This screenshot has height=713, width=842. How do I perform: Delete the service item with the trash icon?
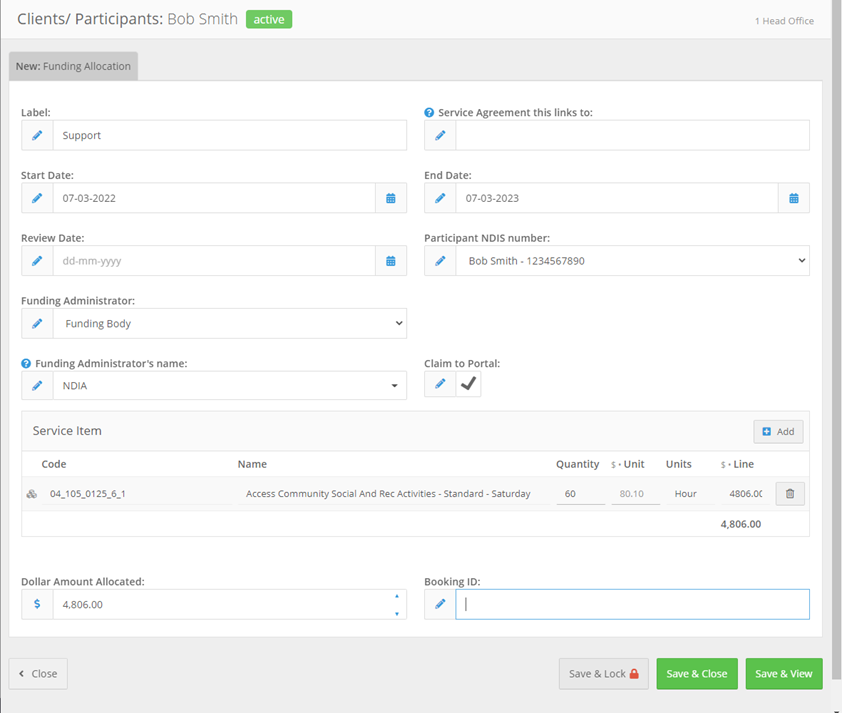coord(790,493)
